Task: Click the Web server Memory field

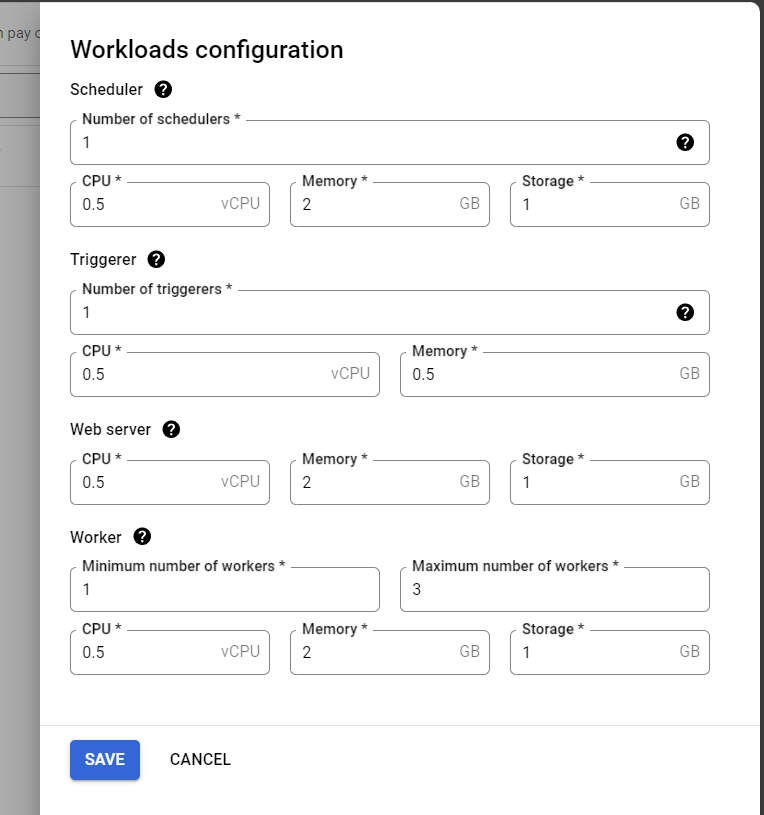Action: [375, 483]
